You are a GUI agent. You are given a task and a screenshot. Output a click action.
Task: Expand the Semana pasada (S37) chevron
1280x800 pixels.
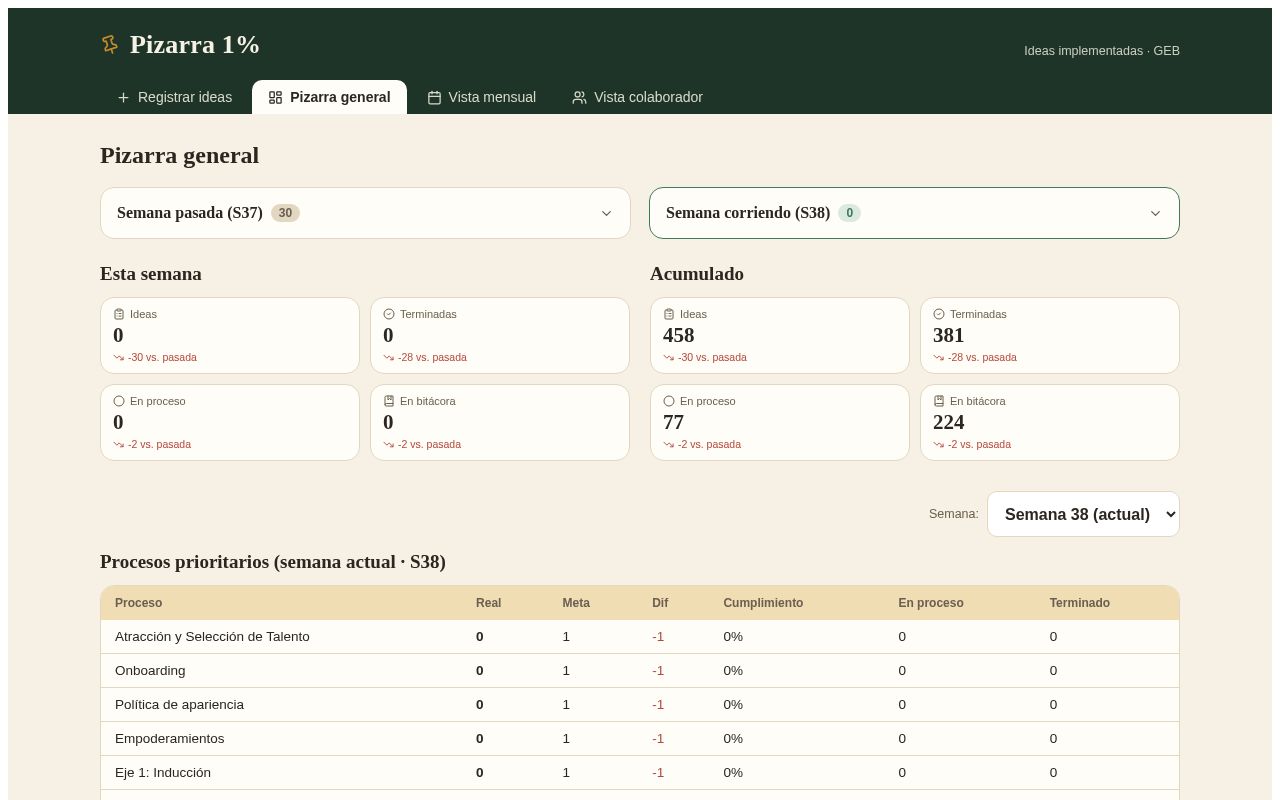606,213
